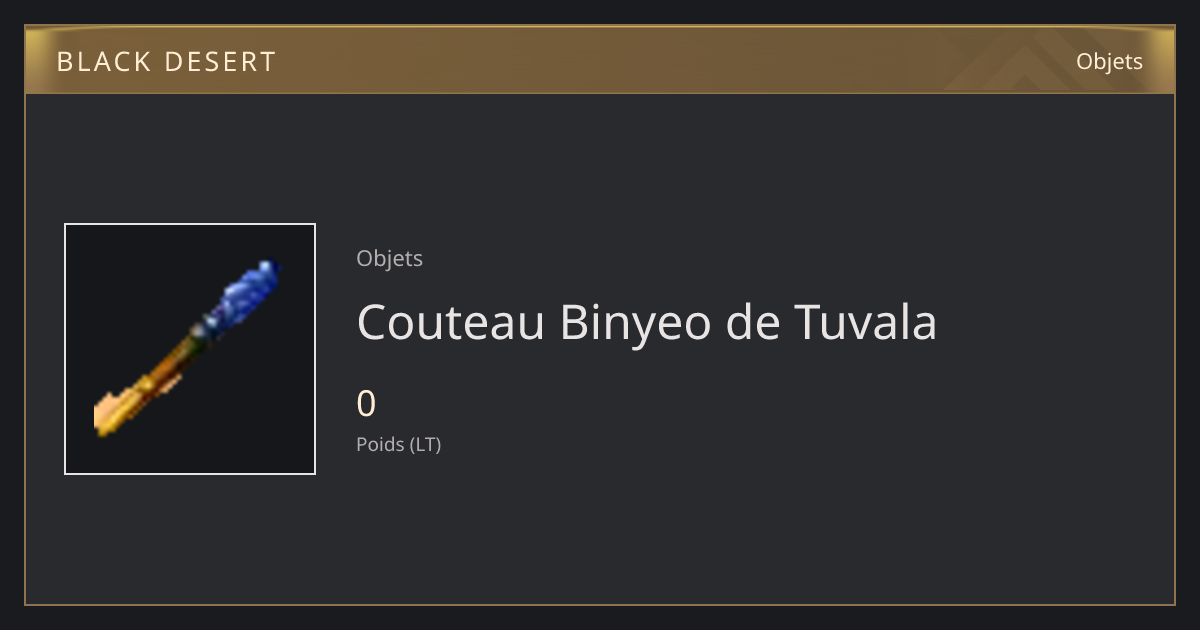
Task: Click the word Couteau in the item name
Action: click(450, 322)
